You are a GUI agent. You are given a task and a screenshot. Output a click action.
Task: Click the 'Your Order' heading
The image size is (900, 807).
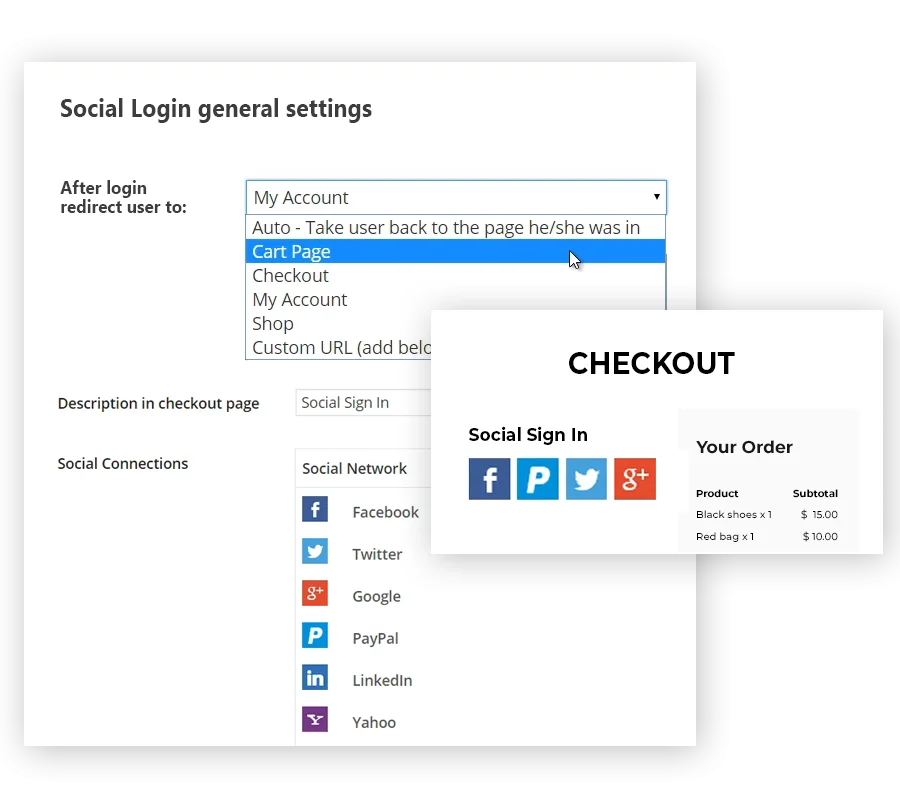click(x=744, y=447)
